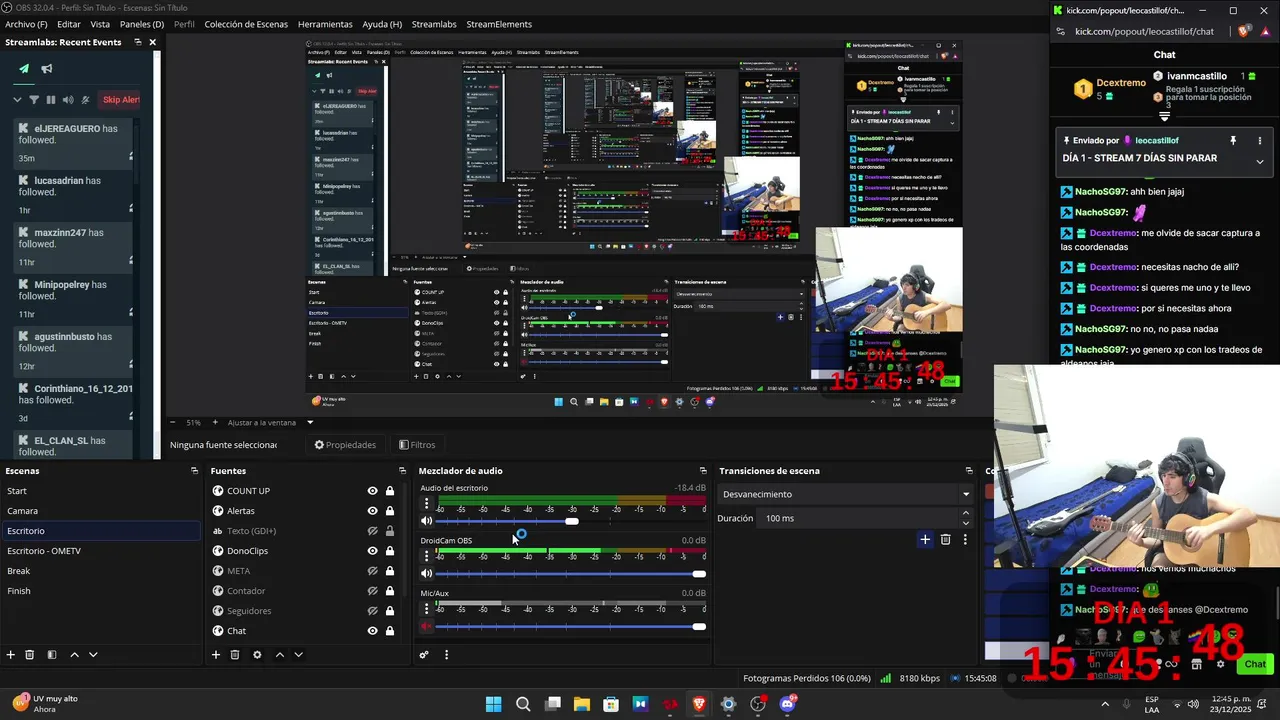Image resolution: width=1280 pixels, height=720 pixels.
Task: Open Vista menu
Action: tap(100, 24)
